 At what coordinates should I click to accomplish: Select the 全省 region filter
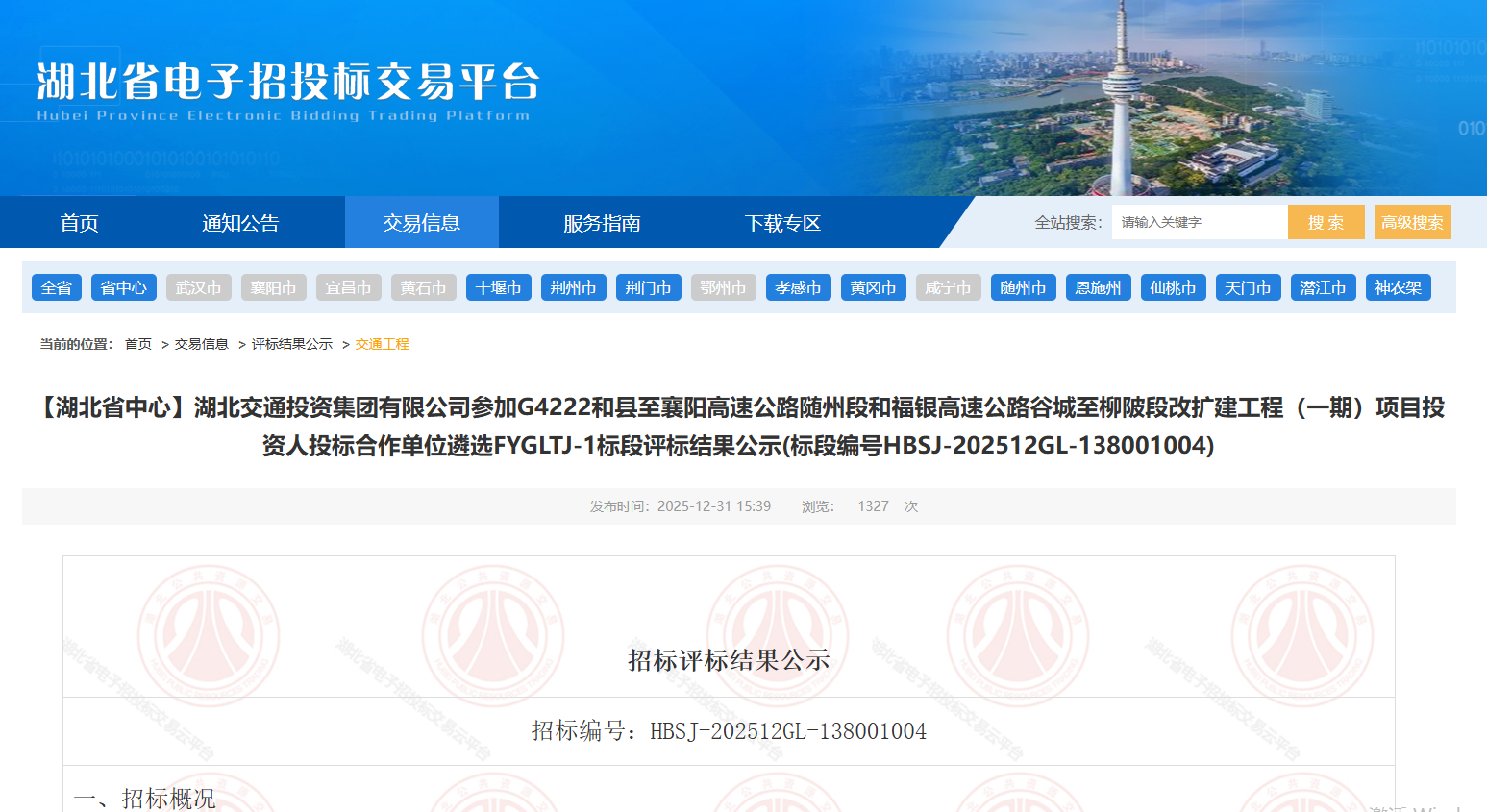point(57,287)
